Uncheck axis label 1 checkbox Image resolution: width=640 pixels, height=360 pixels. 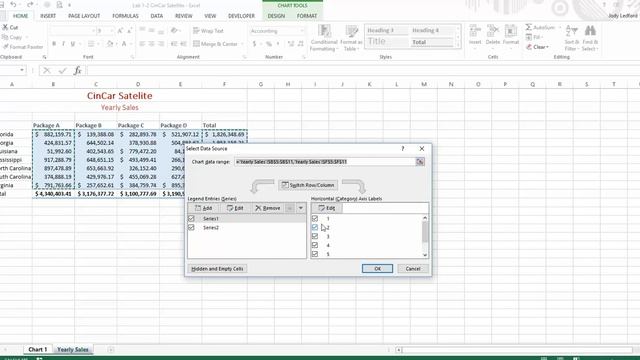(315, 219)
